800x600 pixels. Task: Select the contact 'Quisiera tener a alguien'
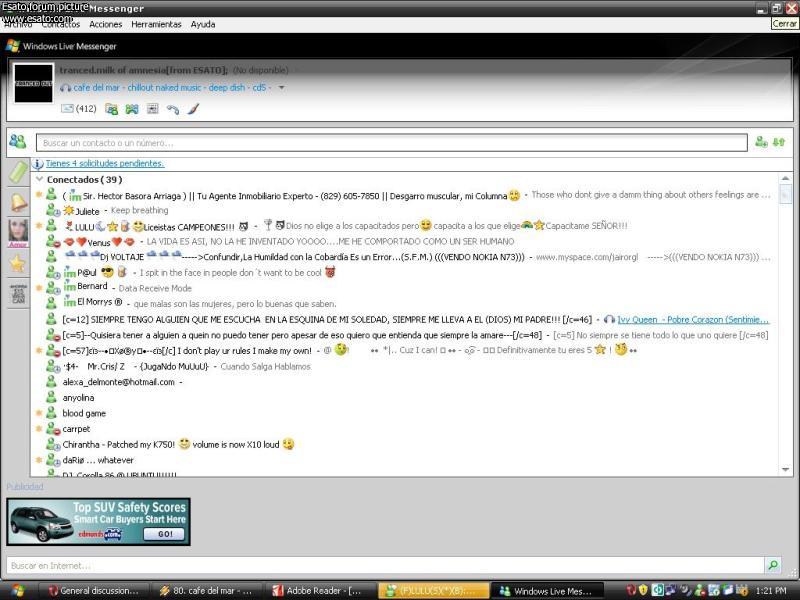[403, 335]
